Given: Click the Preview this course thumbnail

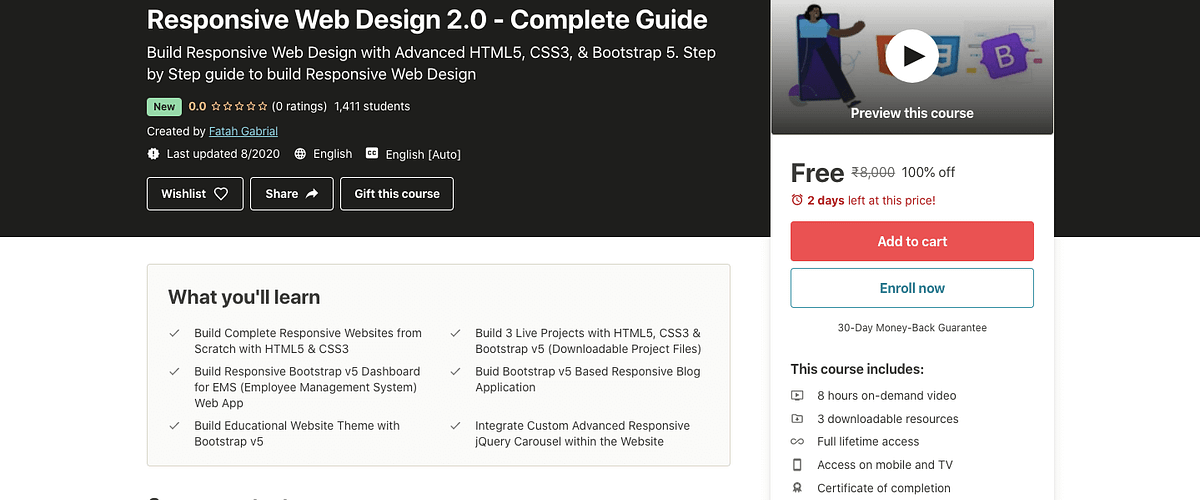Looking at the screenshot, I should pos(912,66).
